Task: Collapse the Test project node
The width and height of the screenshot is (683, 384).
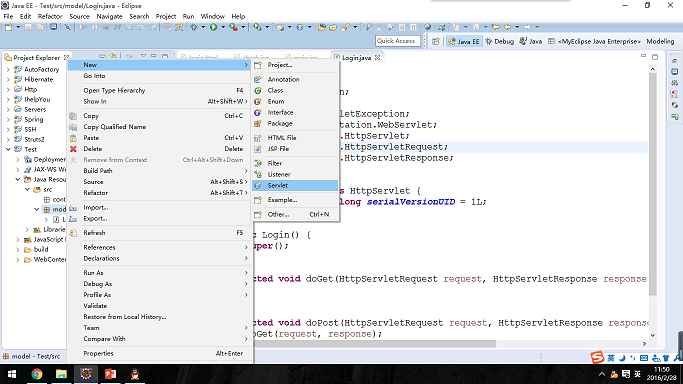Action: pyautogui.click(x=8, y=149)
